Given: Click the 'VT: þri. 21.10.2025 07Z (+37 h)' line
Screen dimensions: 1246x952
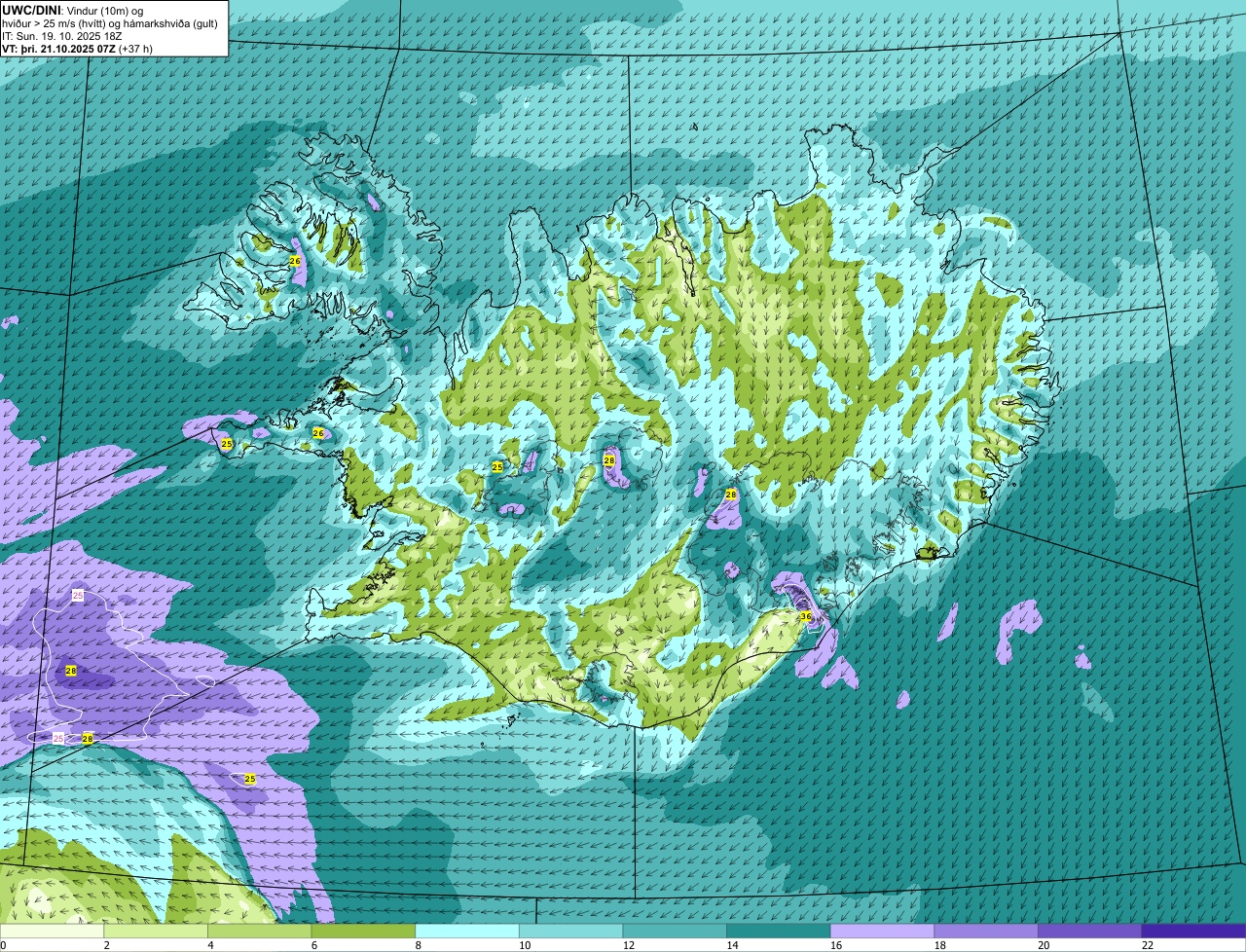Looking at the screenshot, I should tap(77, 48).
